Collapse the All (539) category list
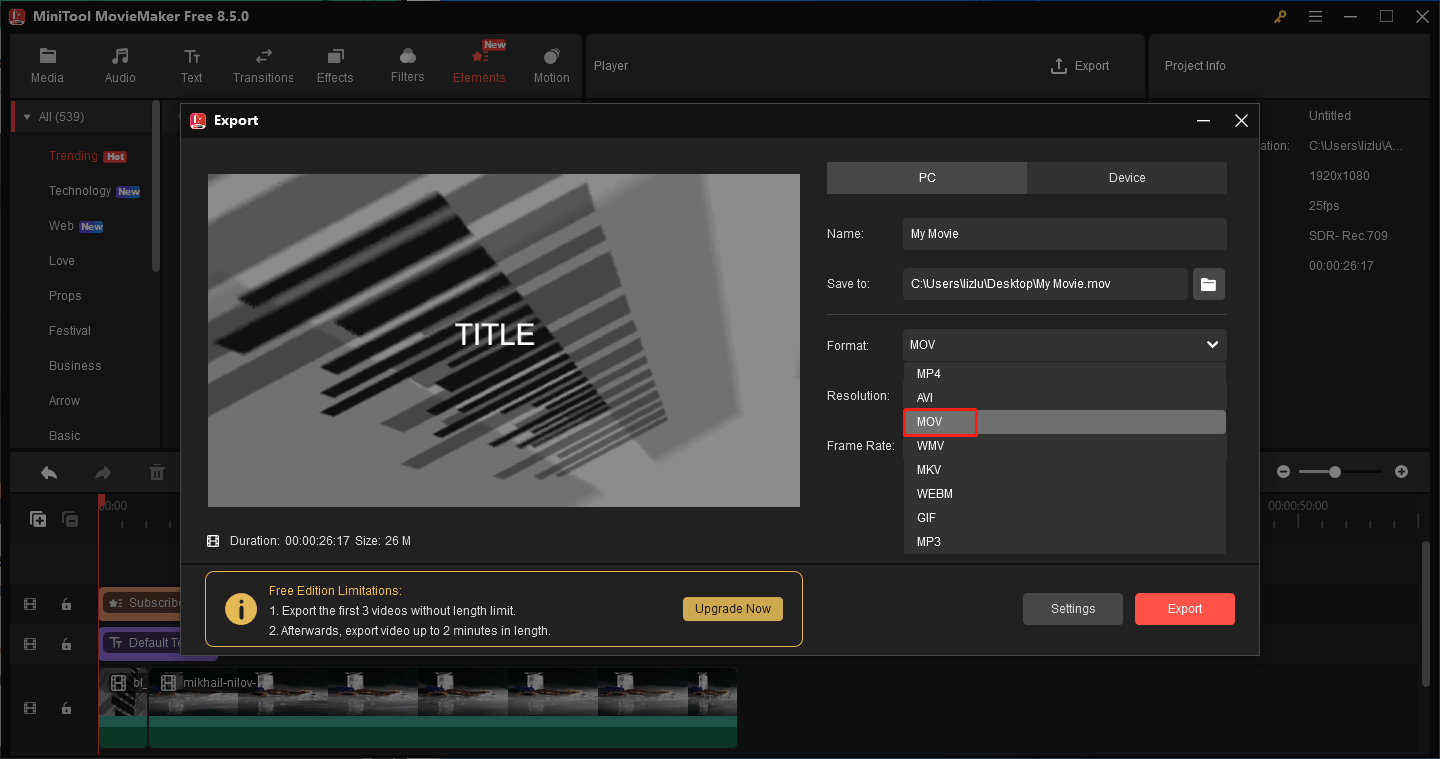The height and width of the screenshot is (759, 1440). (x=25, y=116)
